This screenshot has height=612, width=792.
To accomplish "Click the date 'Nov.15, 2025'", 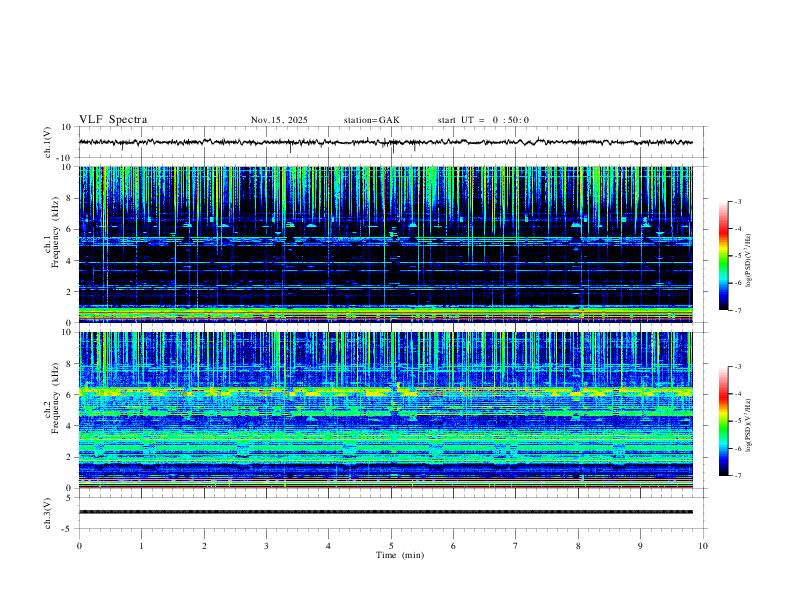I will click(279, 120).
